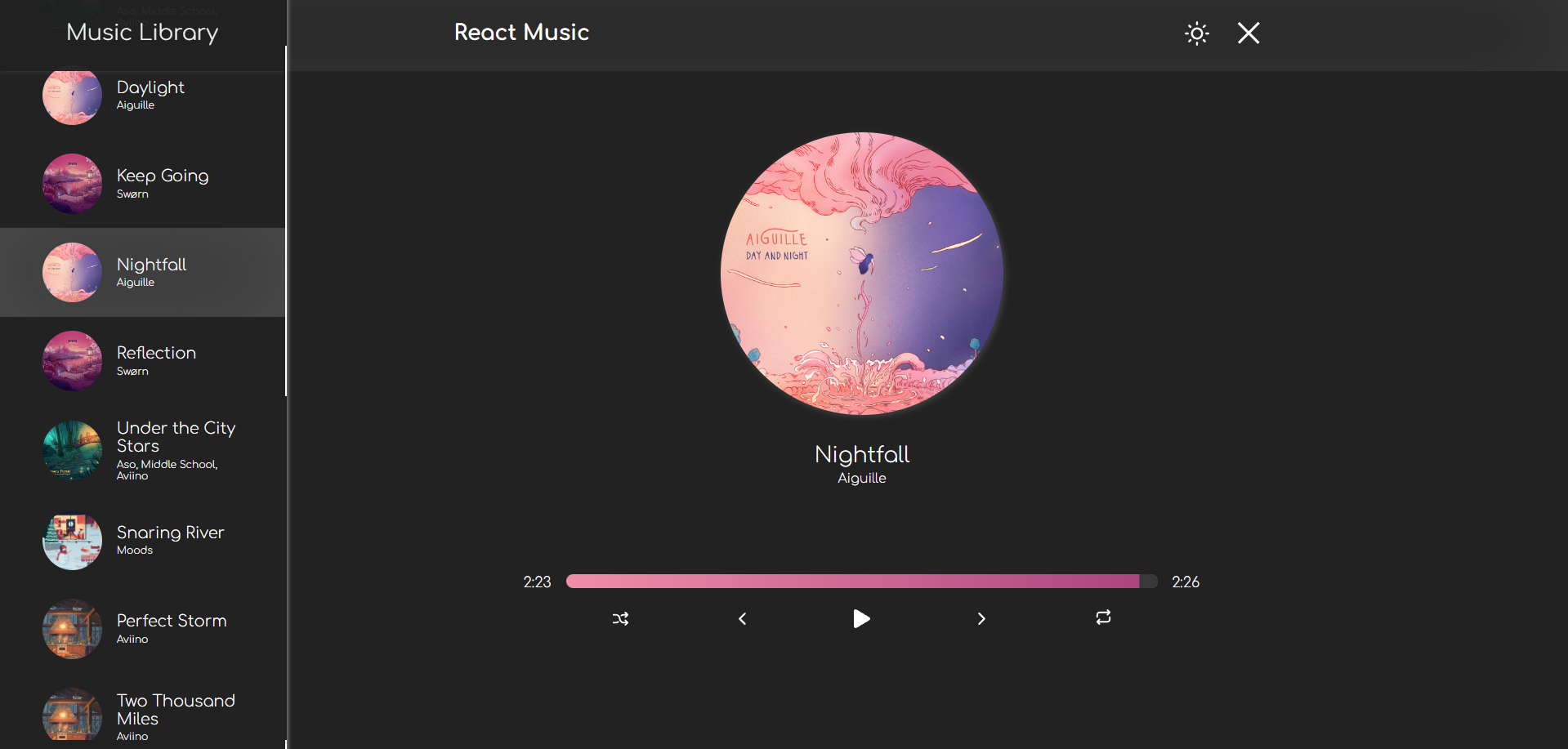Close the music library with X icon
The width and height of the screenshot is (1568, 749).
1249,33
